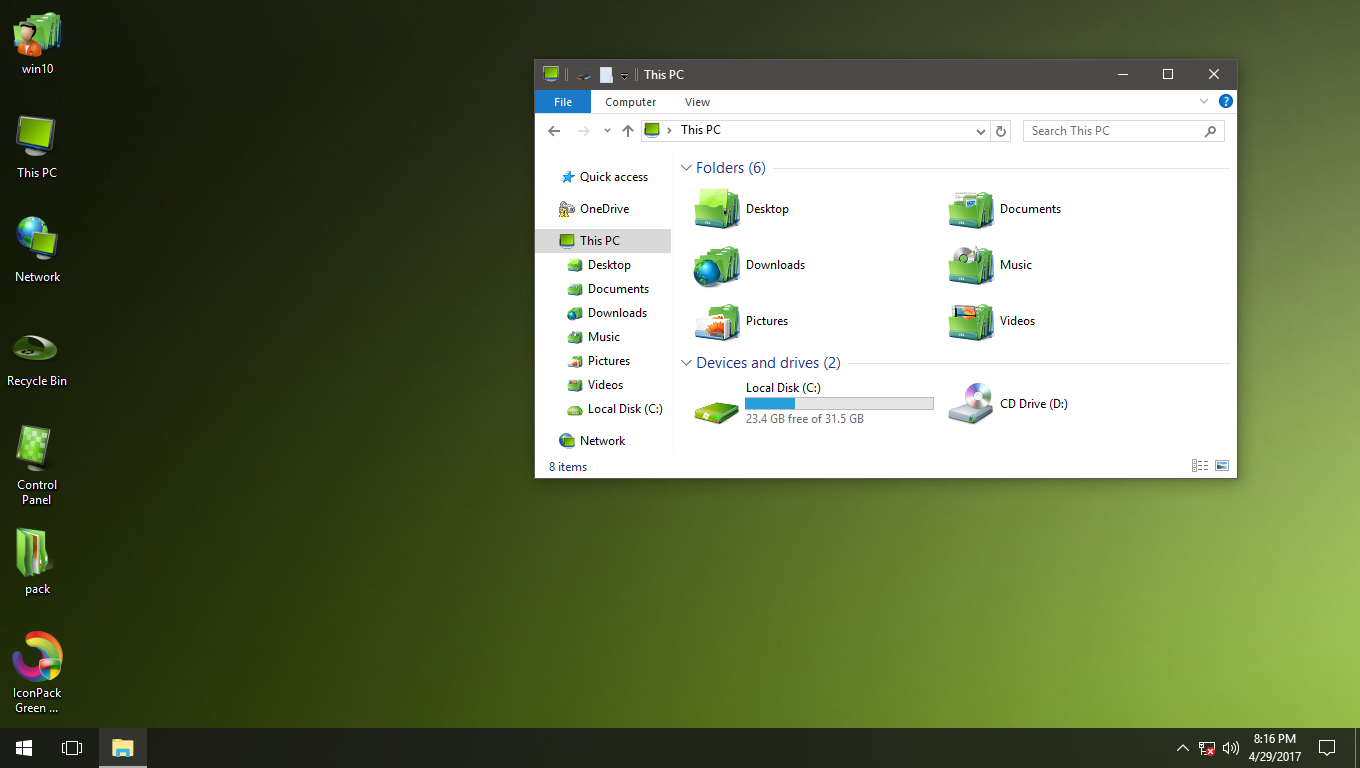
Task: Click the Local Disk (C:) usage bar
Action: click(838, 403)
